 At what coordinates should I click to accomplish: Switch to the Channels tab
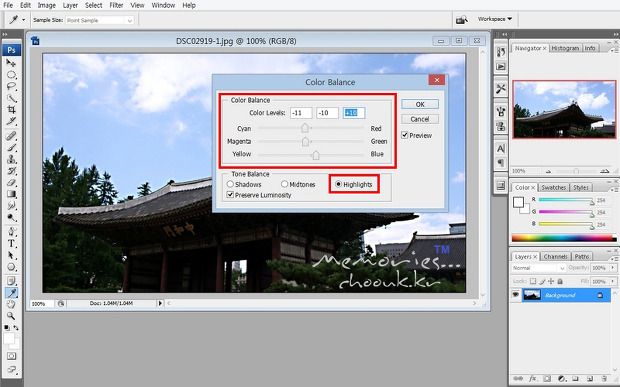click(x=555, y=256)
